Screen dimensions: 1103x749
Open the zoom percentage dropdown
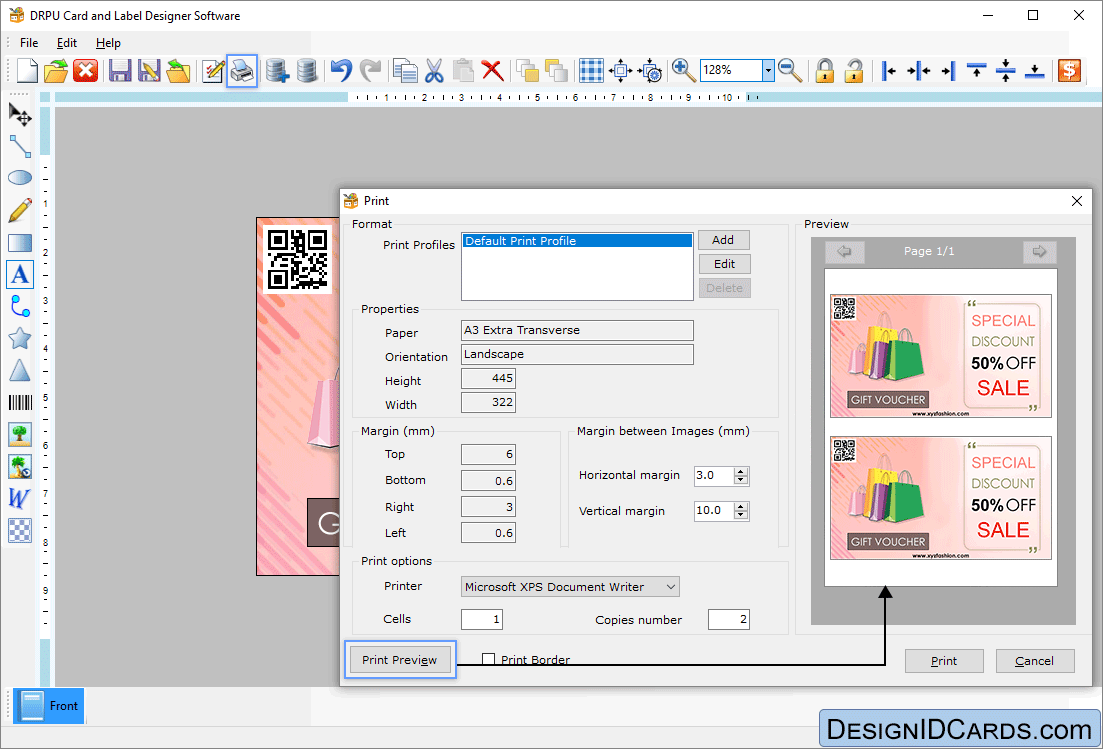pos(768,70)
